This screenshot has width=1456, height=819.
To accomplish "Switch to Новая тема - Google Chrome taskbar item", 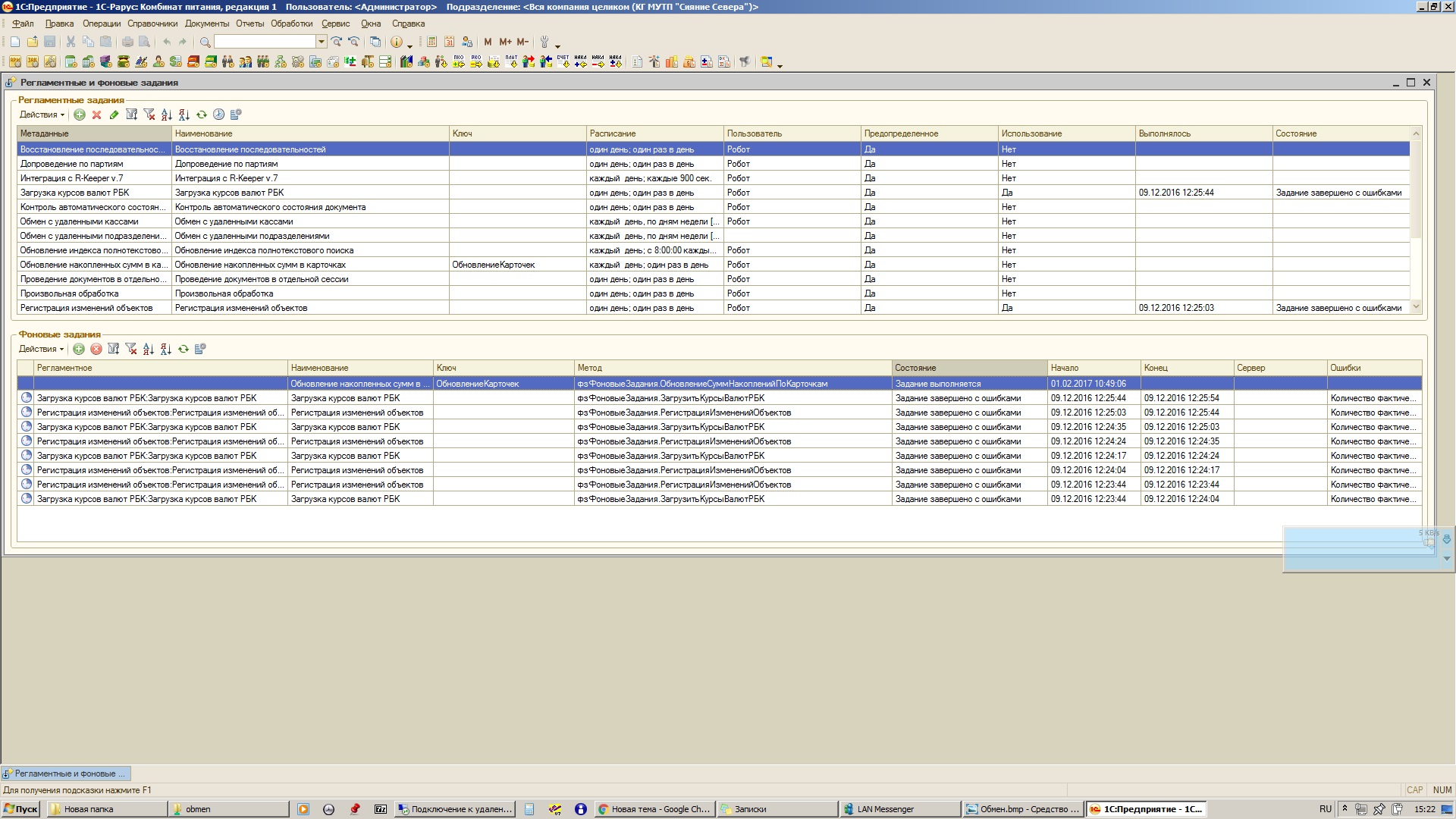I will pyautogui.click(x=654, y=809).
